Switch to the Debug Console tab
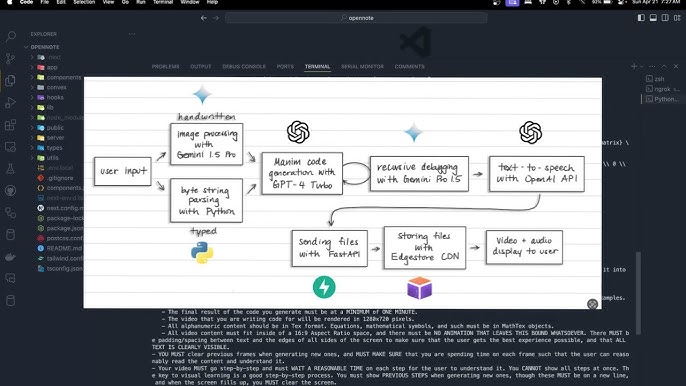Viewport: 686px width, 386px height. click(244, 67)
